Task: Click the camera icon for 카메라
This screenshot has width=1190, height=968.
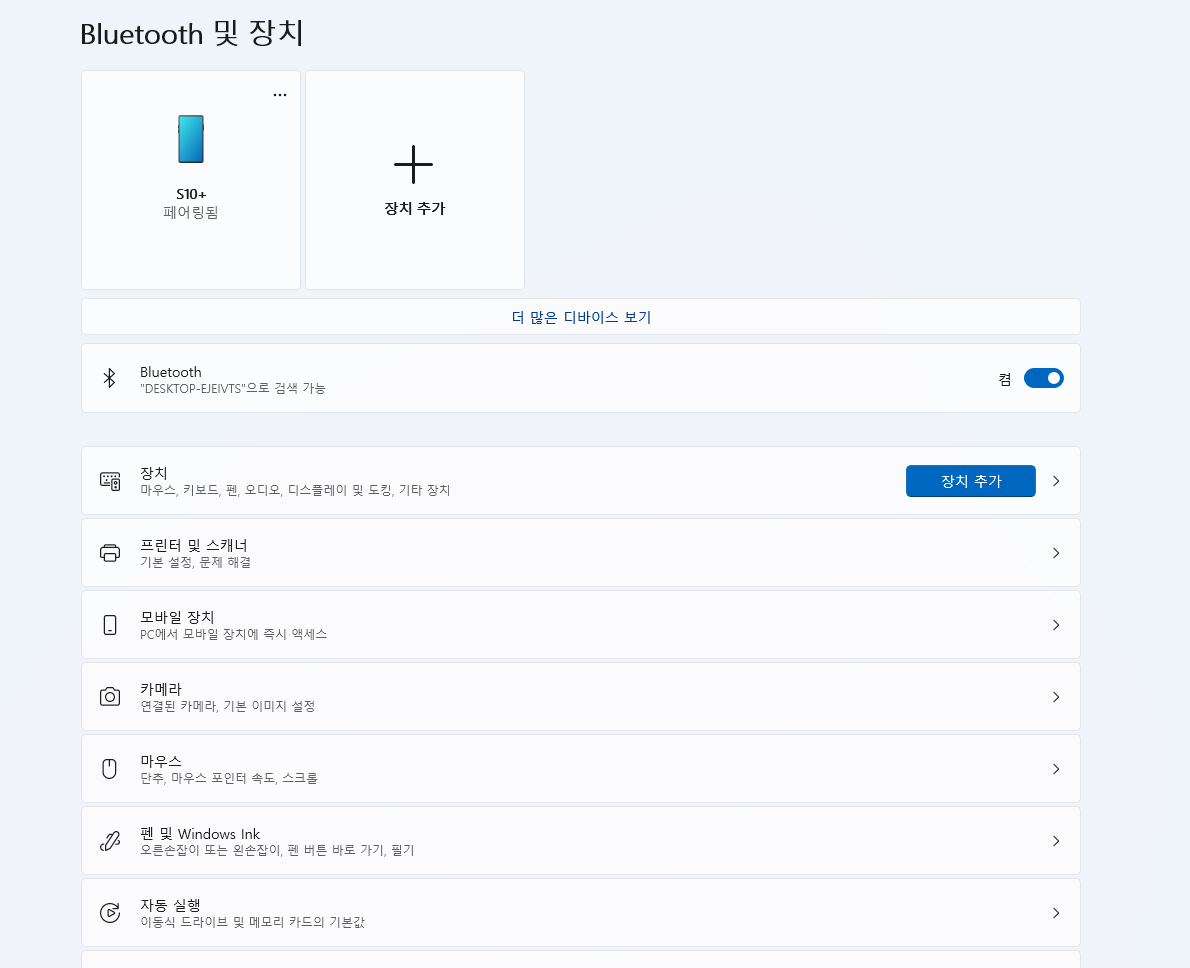Action: (x=110, y=696)
